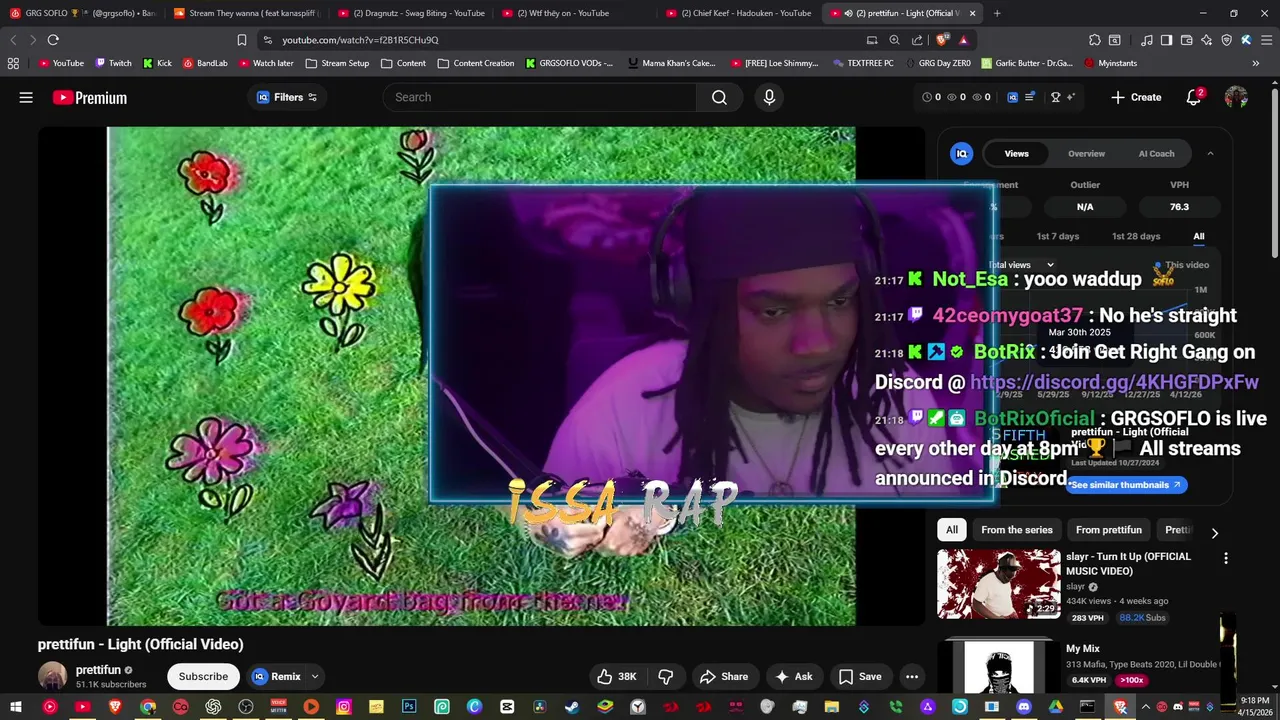This screenshot has width=1280, height=720.
Task: Open the Total views dropdown
Action: [x=1020, y=265]
